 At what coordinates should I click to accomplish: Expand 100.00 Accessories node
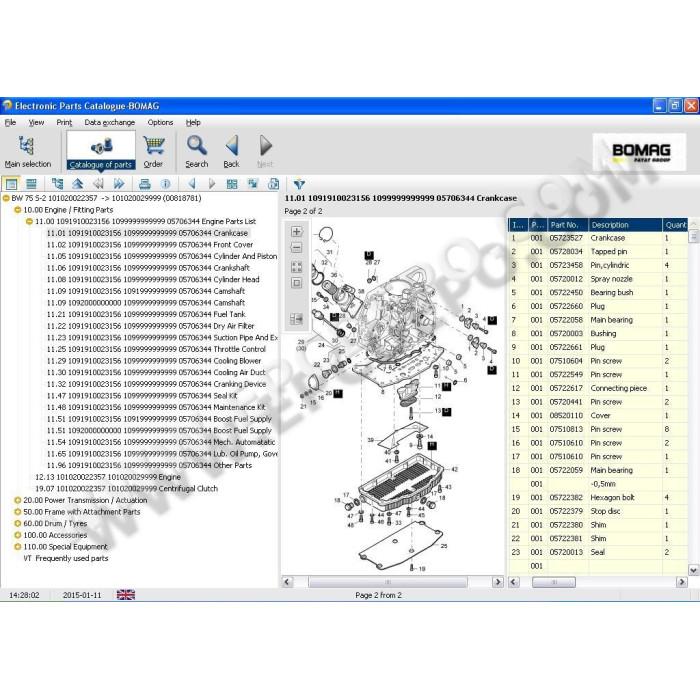[x=18, y=535]
